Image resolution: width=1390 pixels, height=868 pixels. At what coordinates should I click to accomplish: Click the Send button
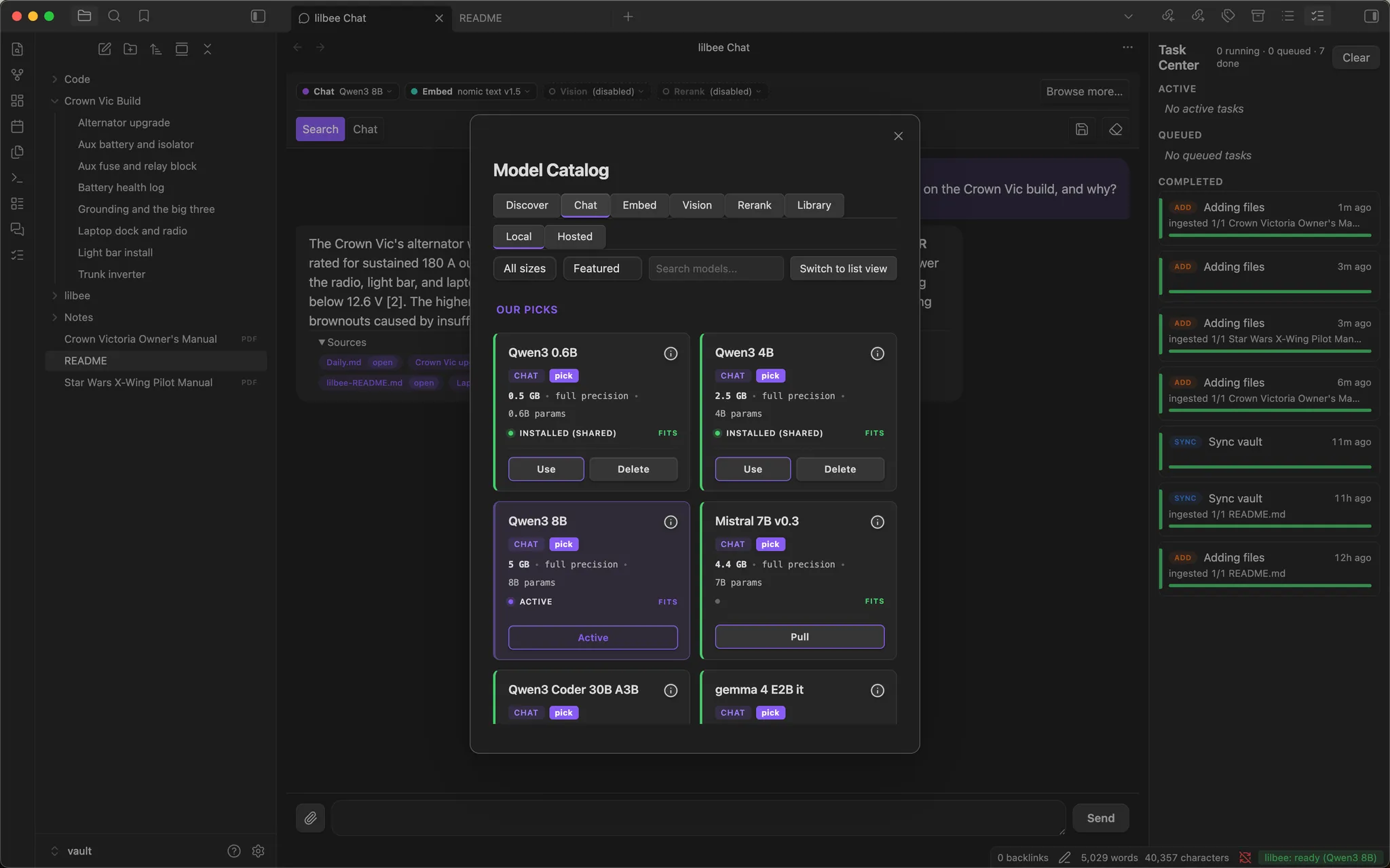point(1100,818)
